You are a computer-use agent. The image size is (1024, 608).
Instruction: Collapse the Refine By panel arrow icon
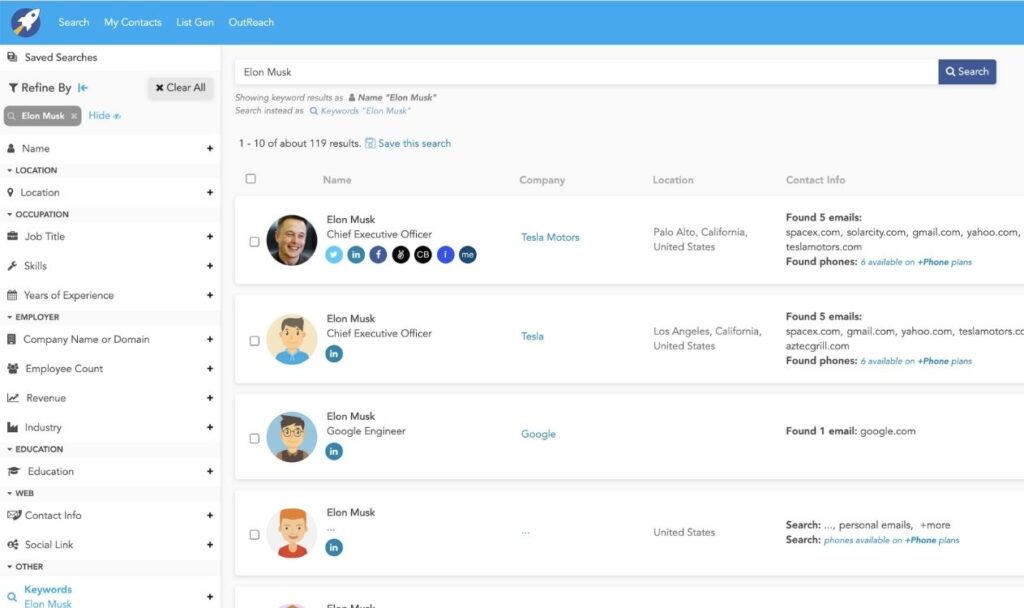click(x=83, y=88)
